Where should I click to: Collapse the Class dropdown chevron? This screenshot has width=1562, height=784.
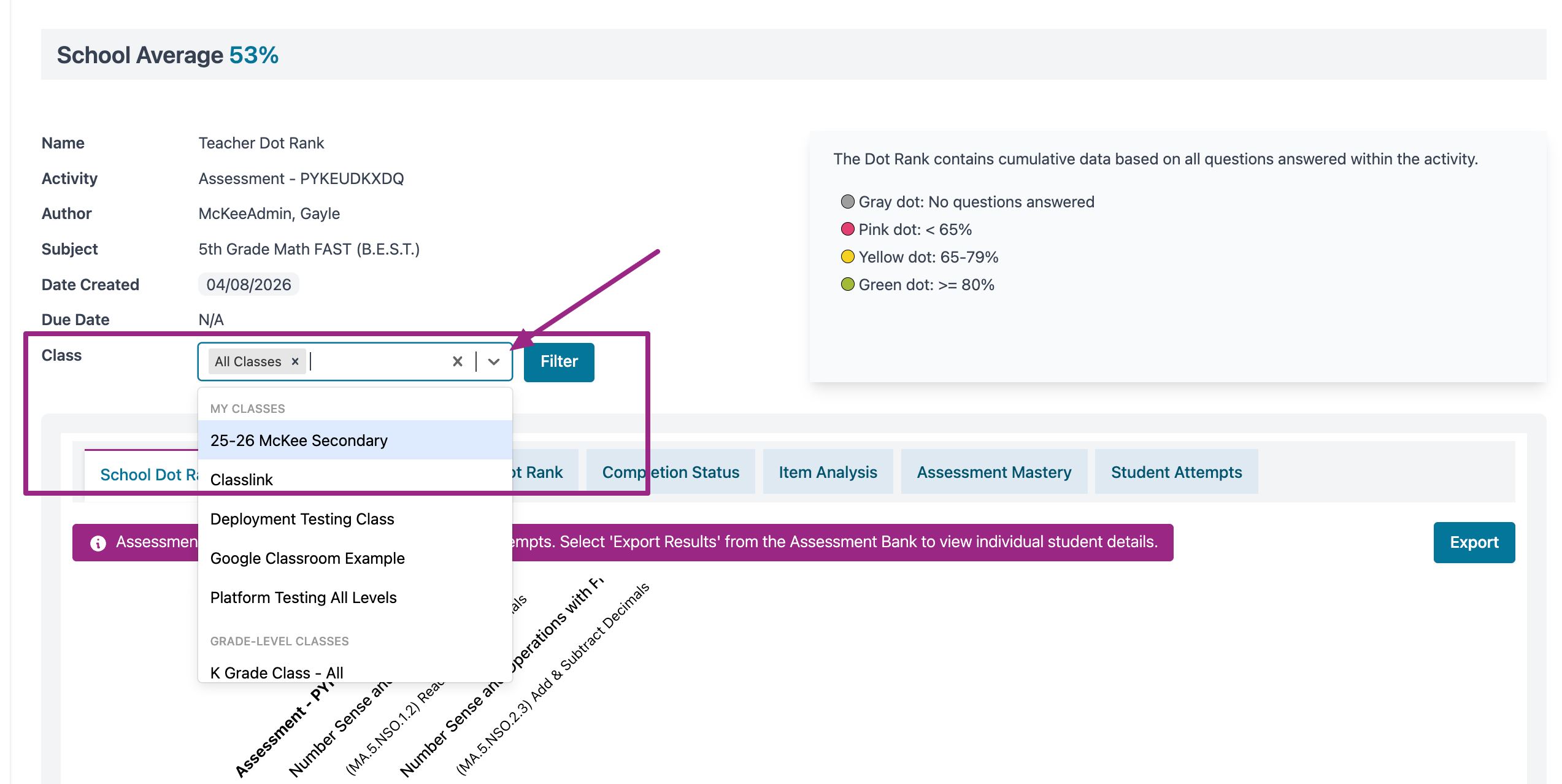point(494,362)
